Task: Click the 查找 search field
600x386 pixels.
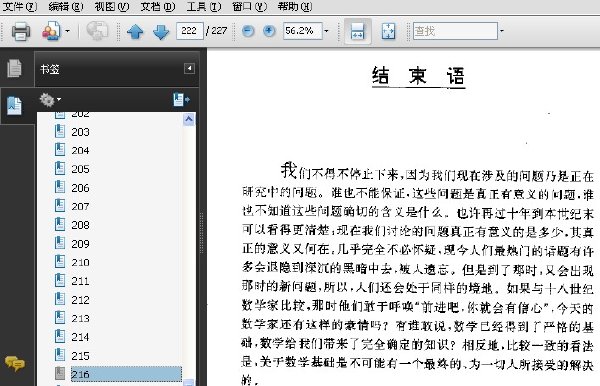Action: point(455,31)
